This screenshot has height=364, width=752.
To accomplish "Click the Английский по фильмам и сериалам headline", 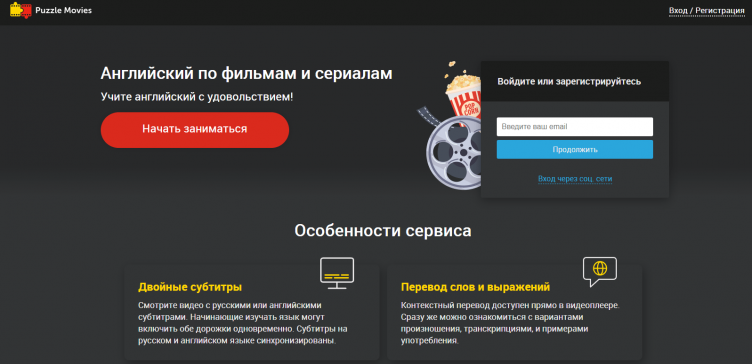I will click(x=247, y=74).
